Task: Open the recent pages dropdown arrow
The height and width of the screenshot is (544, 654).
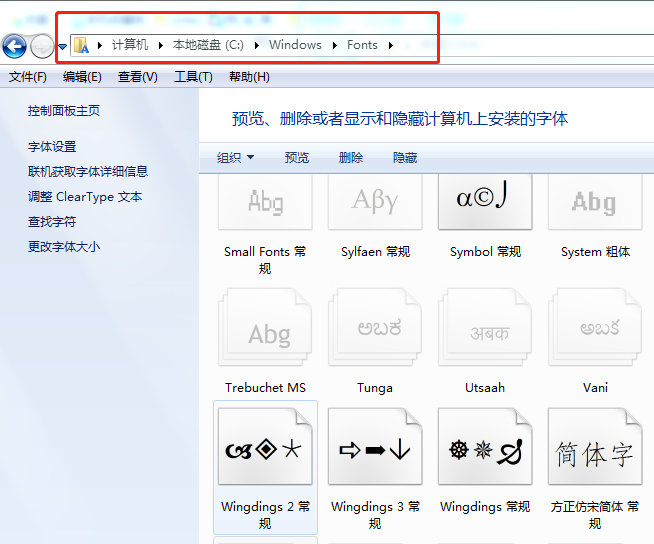Action: (63, 46)
